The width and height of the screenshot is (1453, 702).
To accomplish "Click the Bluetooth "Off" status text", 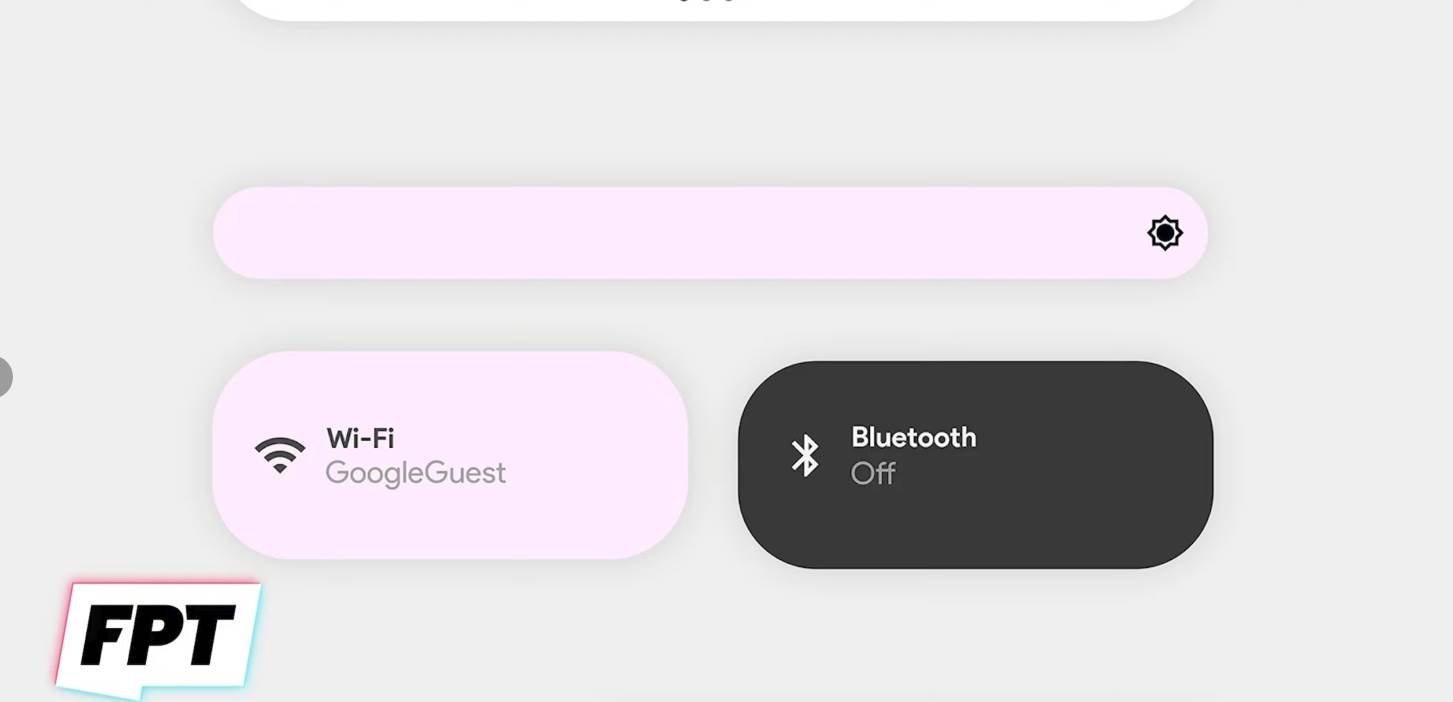I will click(873, 473).
